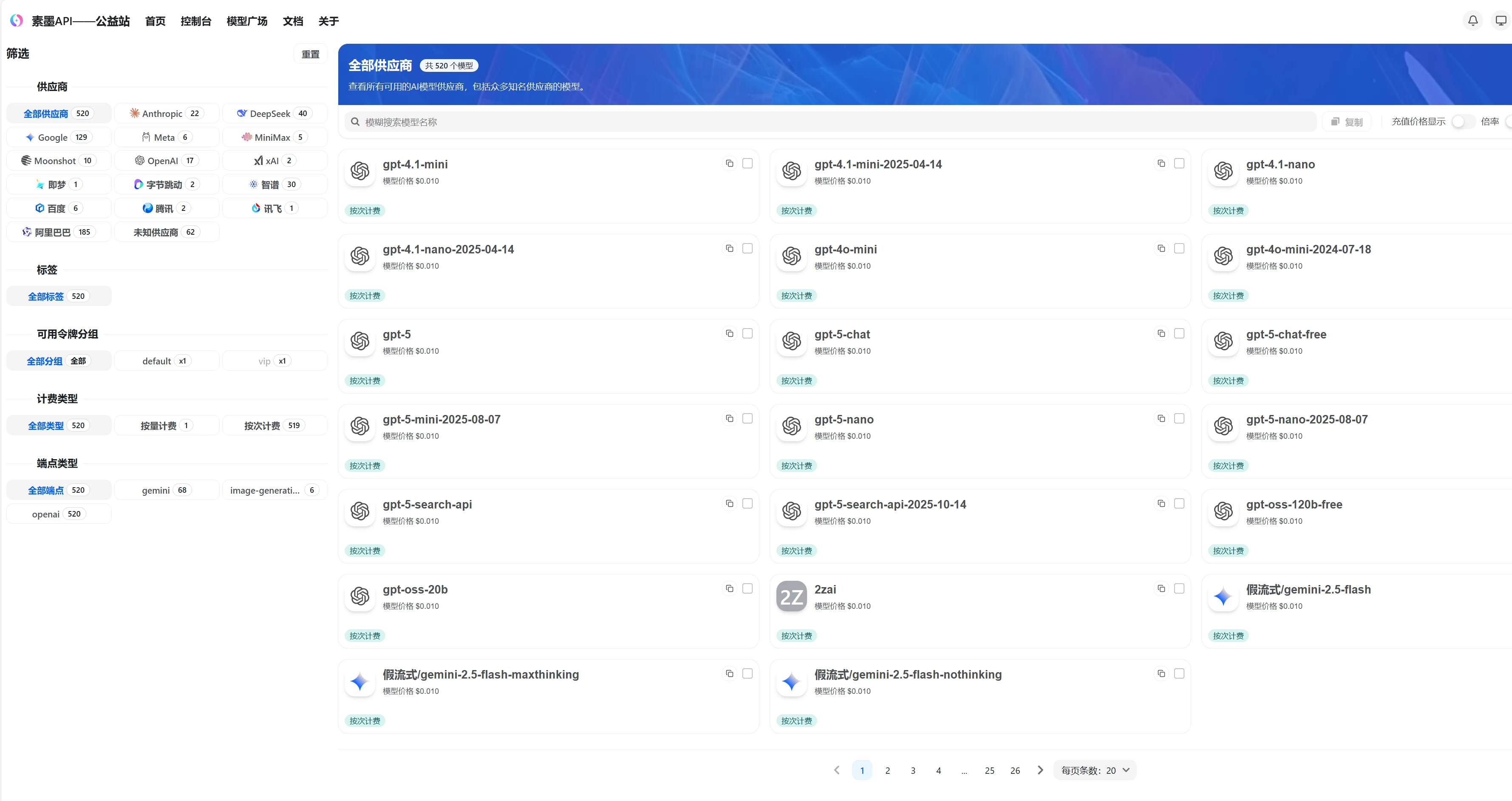Select the OpenAI provider filter
1512x801 pixels.
point(167,160)
